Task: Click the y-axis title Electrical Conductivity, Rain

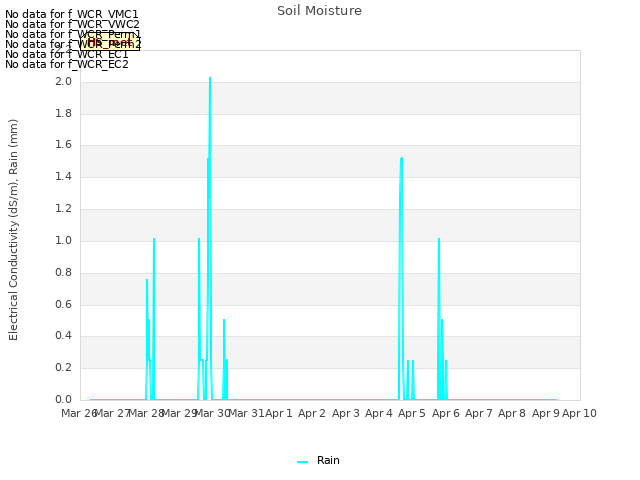Action: click(13, 230)
